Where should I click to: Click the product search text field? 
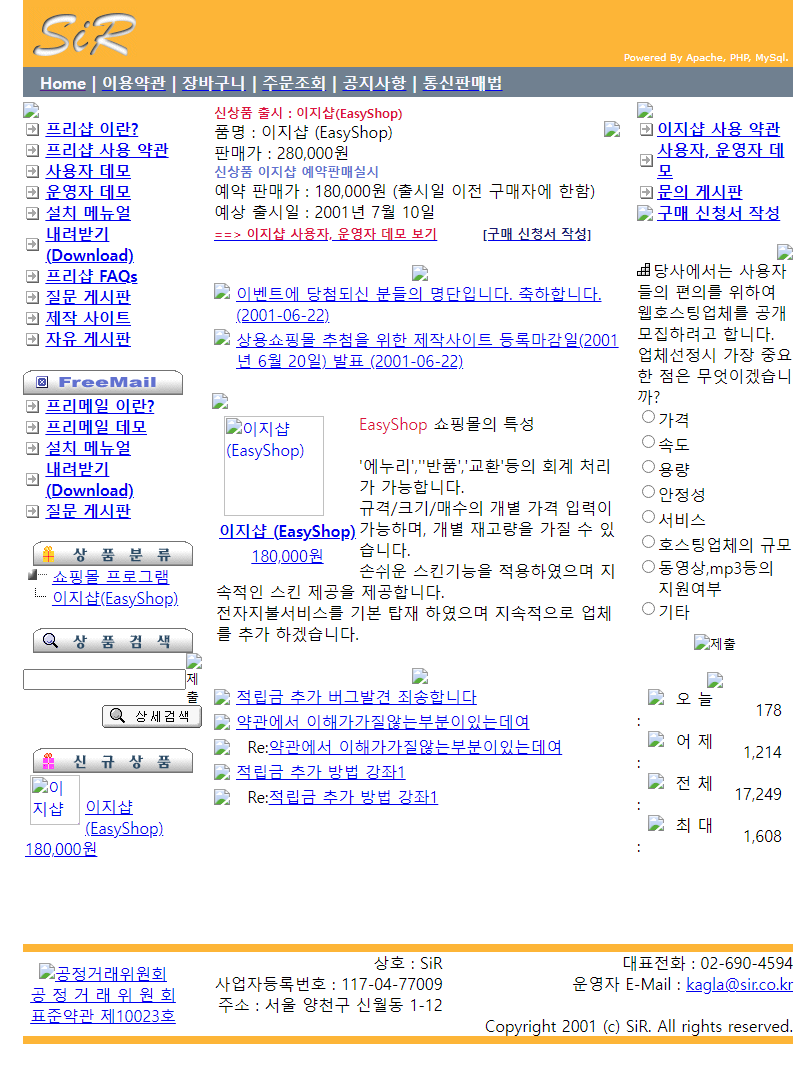tap(104, 679)
